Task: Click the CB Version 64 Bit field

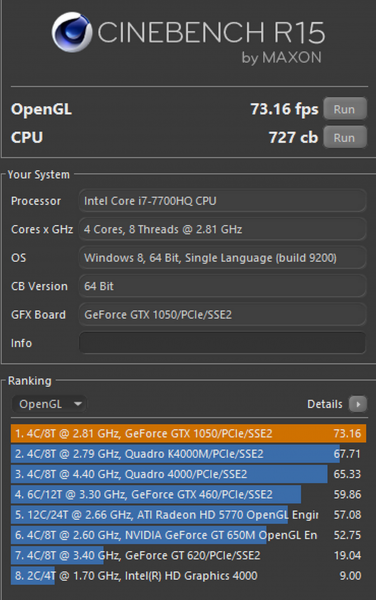Action: pos(222,286)
